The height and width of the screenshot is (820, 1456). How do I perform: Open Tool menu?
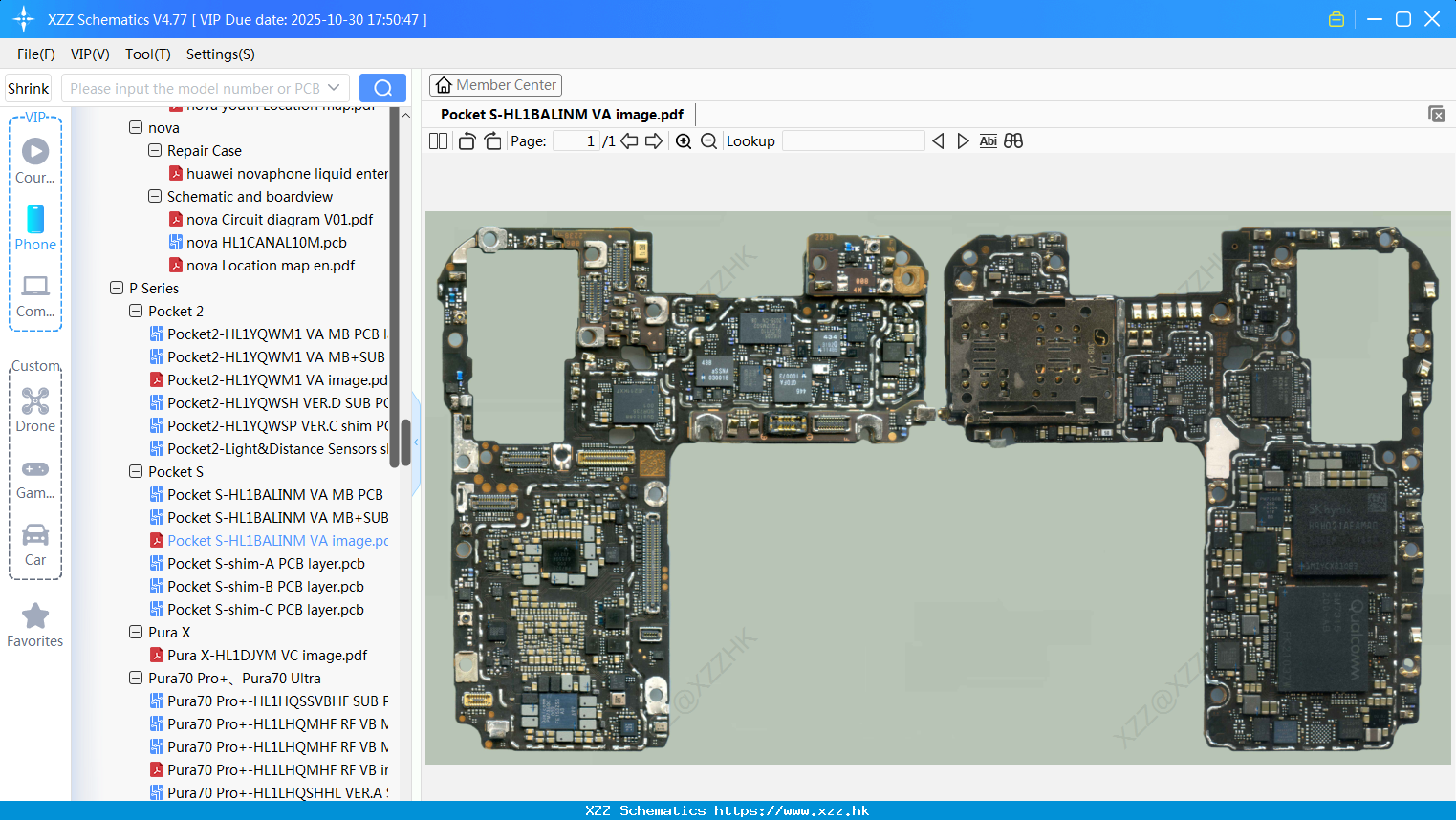[x=148, y=54]
